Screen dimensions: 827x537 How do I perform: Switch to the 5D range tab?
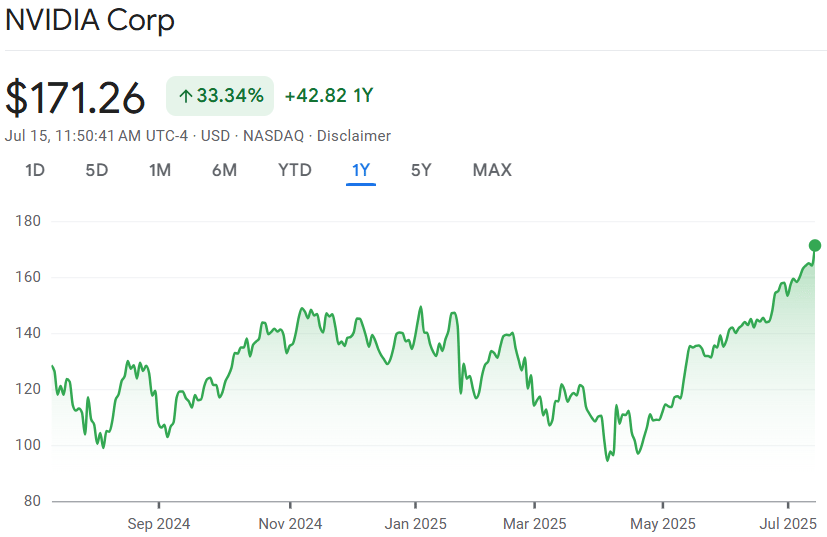pos(97,170)
